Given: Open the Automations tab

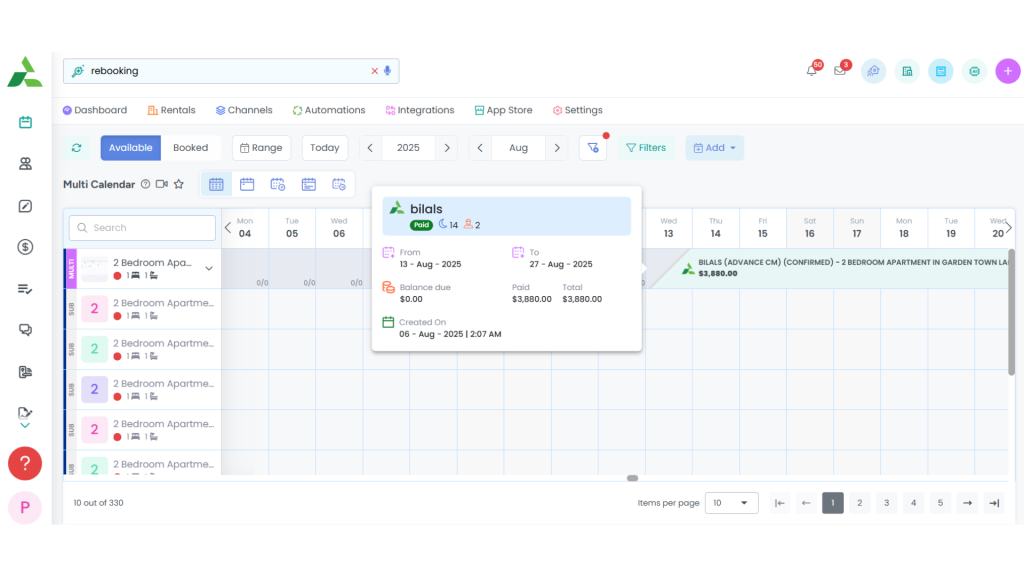Looking at the screenshot, I should click(x=329, y=110).
